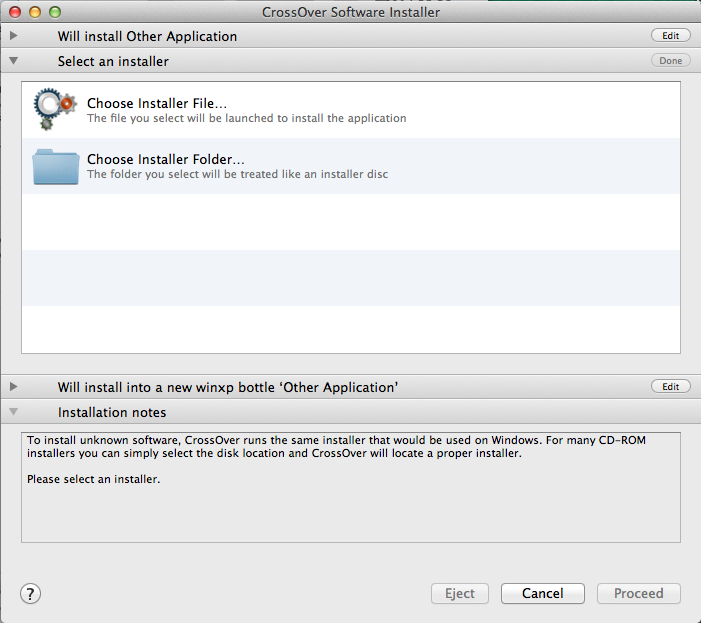Click the winxp bottle 'Other Application' heading text

[x=228, y=387]
